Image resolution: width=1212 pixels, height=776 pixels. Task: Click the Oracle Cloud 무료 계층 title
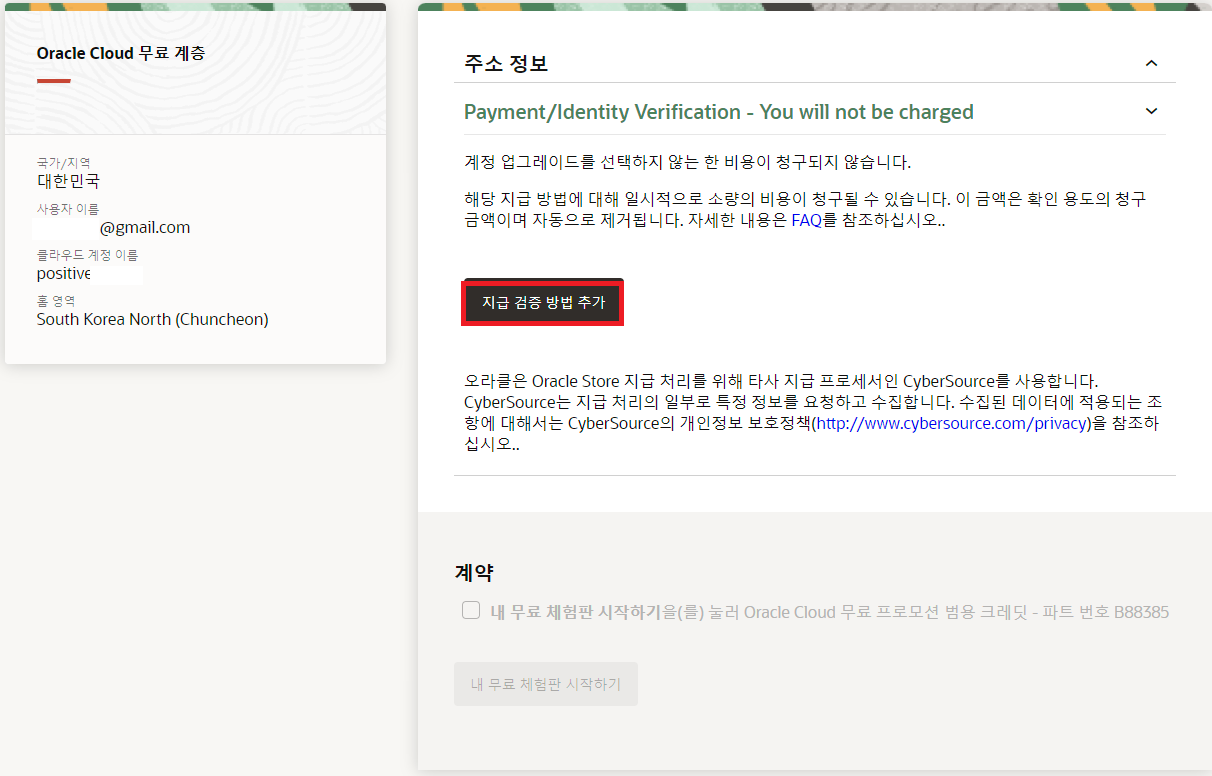(x=121, y=53)
